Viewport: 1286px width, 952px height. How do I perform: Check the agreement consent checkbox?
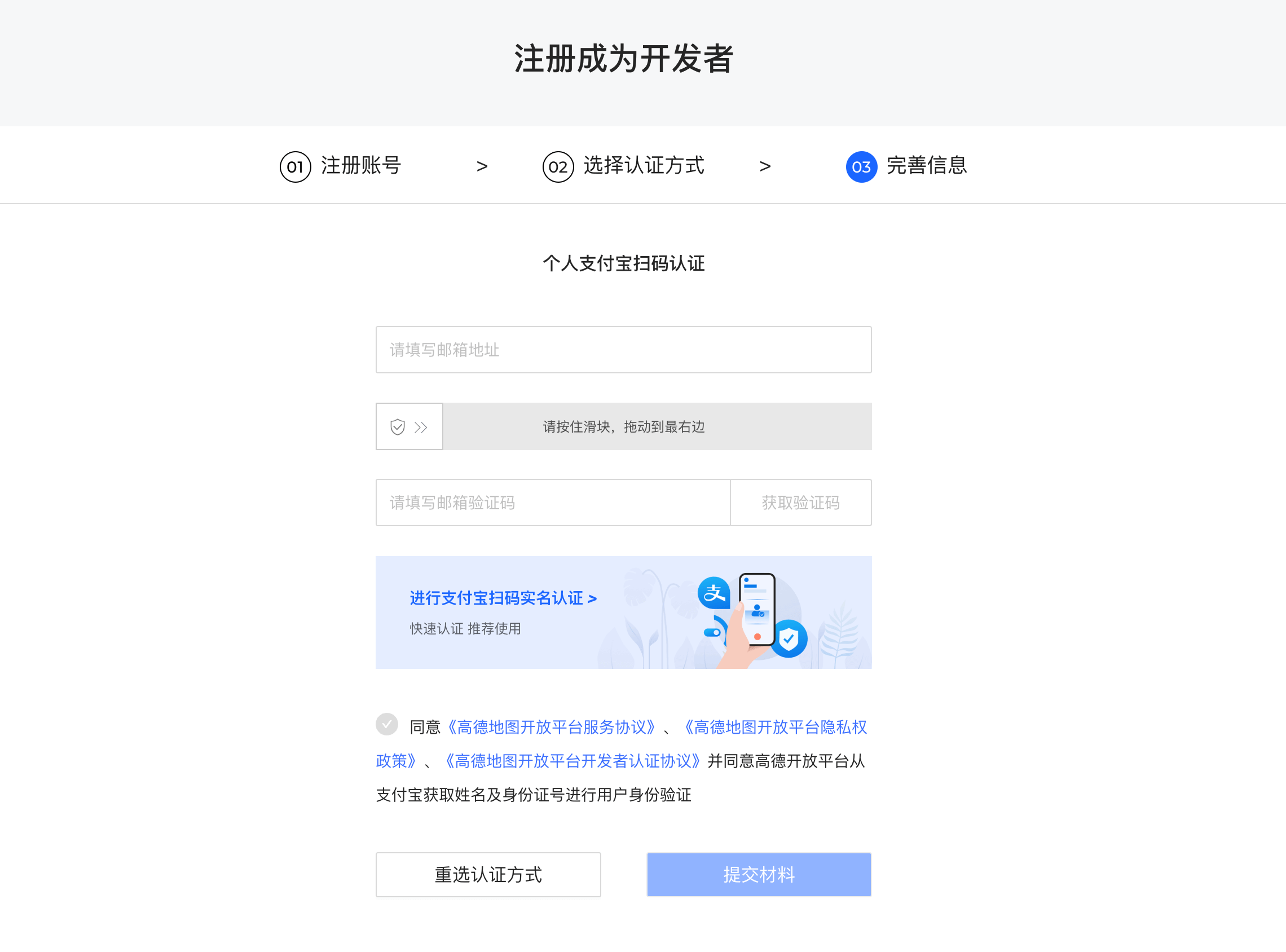point(386,724)
